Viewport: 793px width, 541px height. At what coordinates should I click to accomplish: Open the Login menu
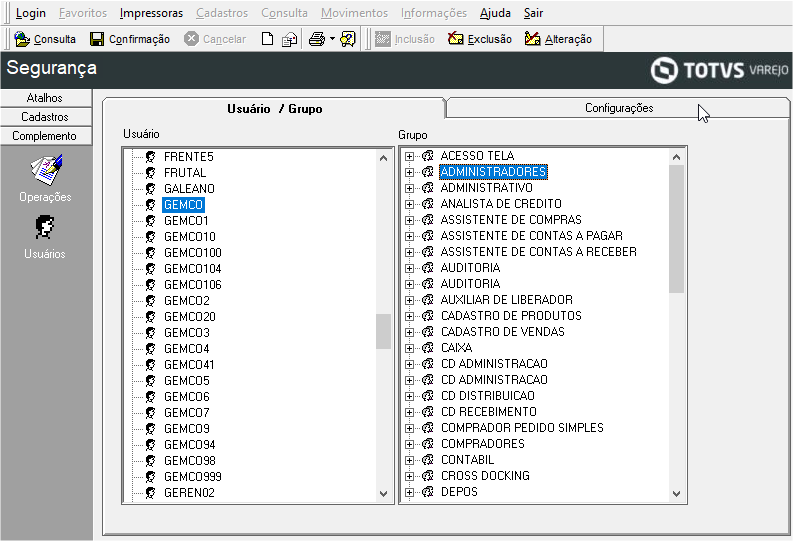coord(30,13)
